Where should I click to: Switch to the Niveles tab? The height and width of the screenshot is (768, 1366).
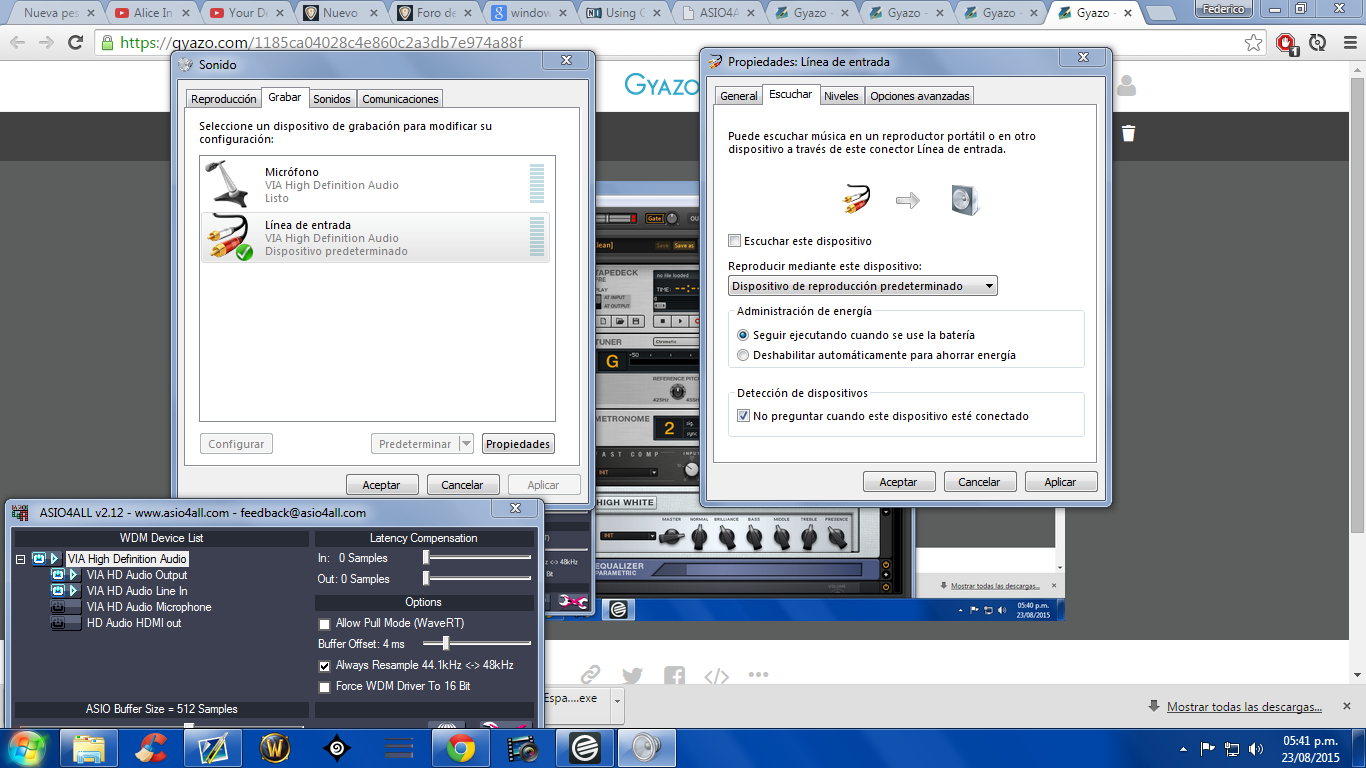coord(841,95)
